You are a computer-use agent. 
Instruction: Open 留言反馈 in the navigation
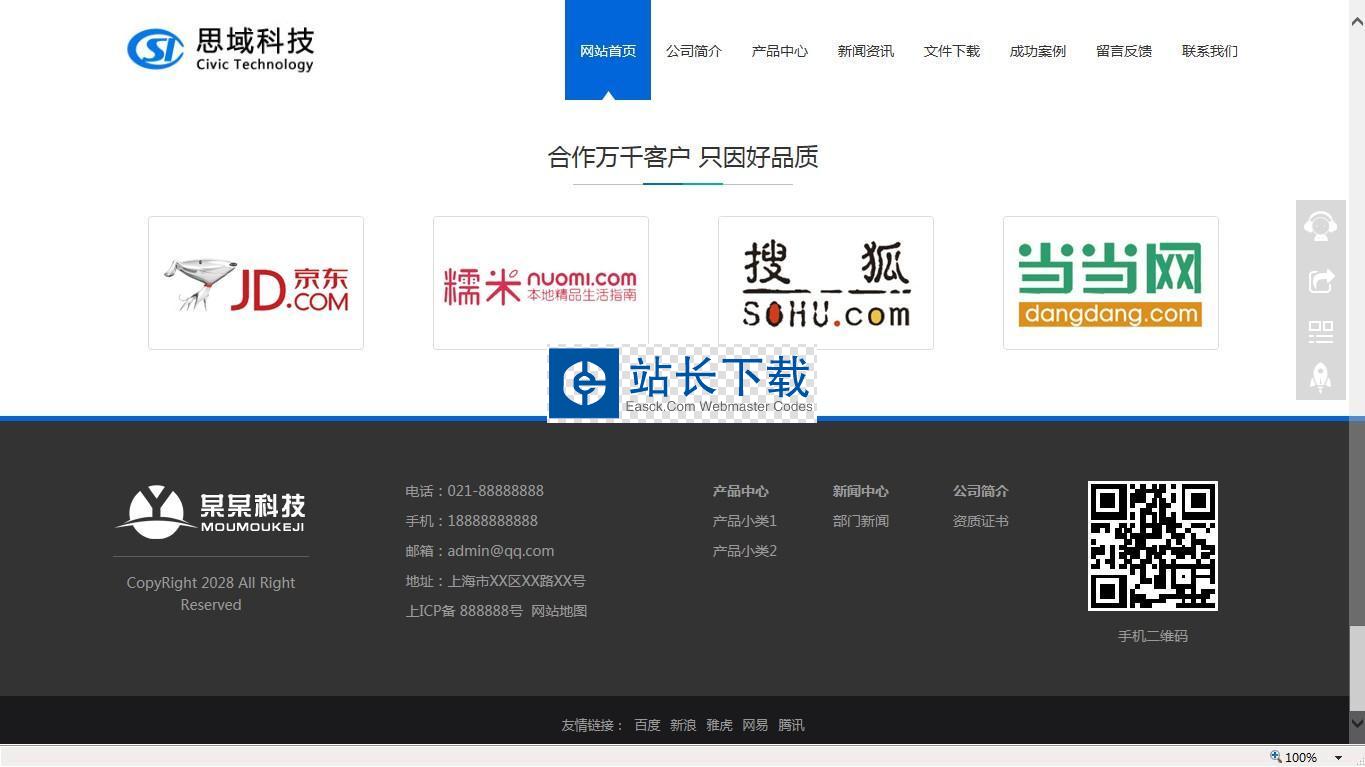[x=1124, y=51]
